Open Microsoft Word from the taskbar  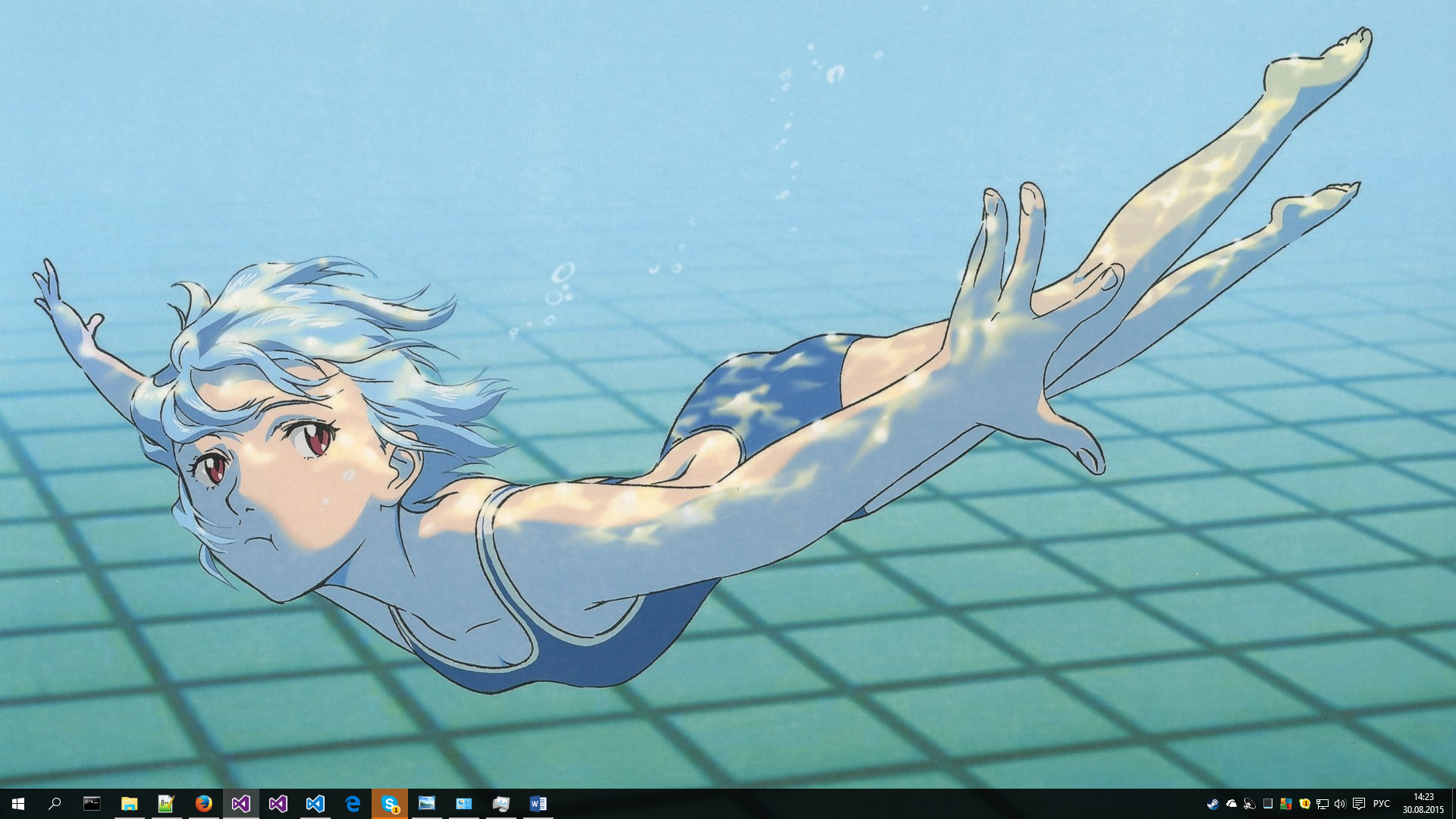538,804
